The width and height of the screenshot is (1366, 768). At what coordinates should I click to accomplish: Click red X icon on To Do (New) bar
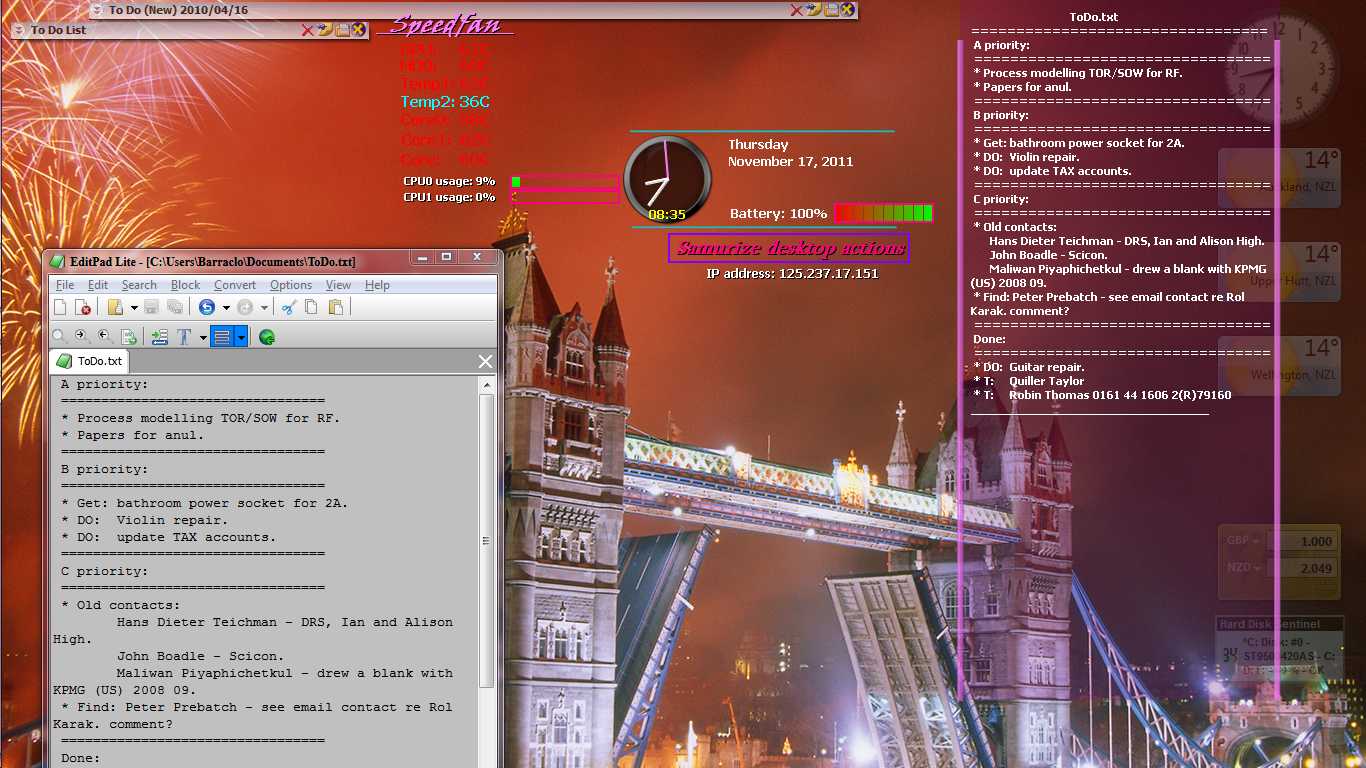(x=797, y=10)
